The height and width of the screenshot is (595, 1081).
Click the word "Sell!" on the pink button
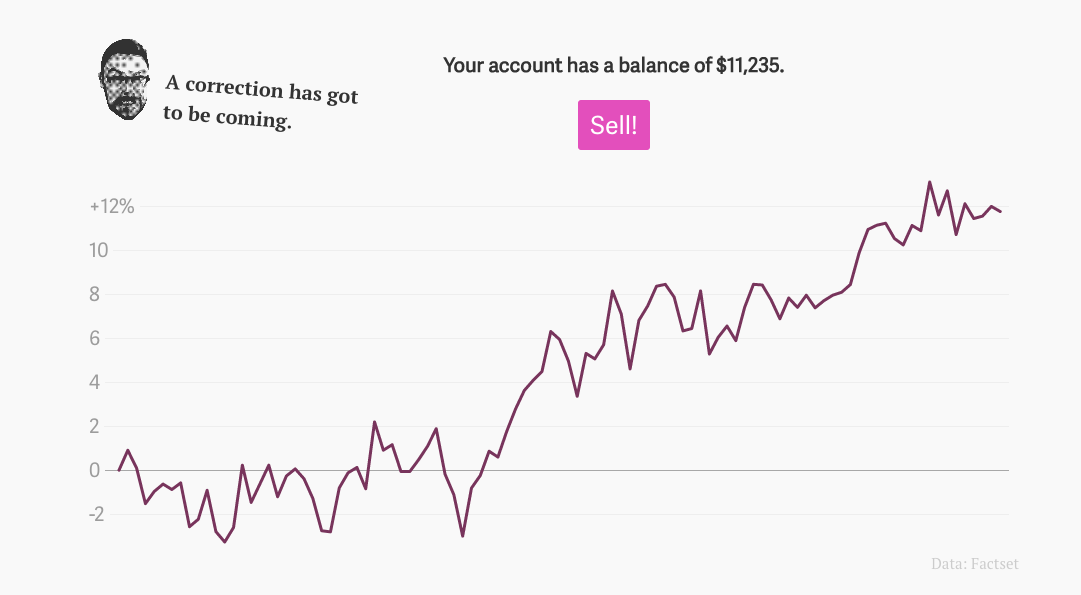click(613, 125)
